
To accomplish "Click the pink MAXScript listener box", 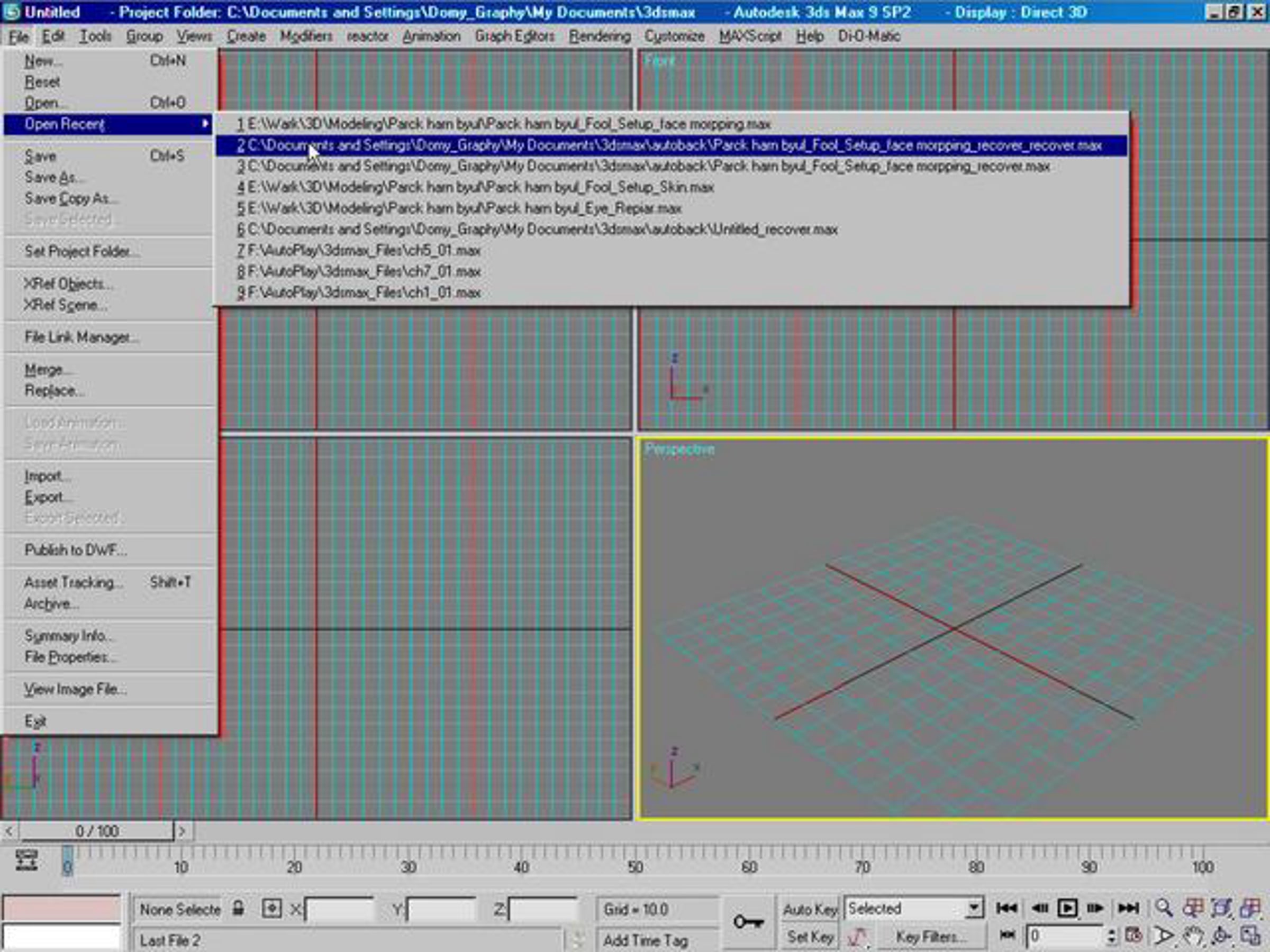I will [x=61, y=909].
